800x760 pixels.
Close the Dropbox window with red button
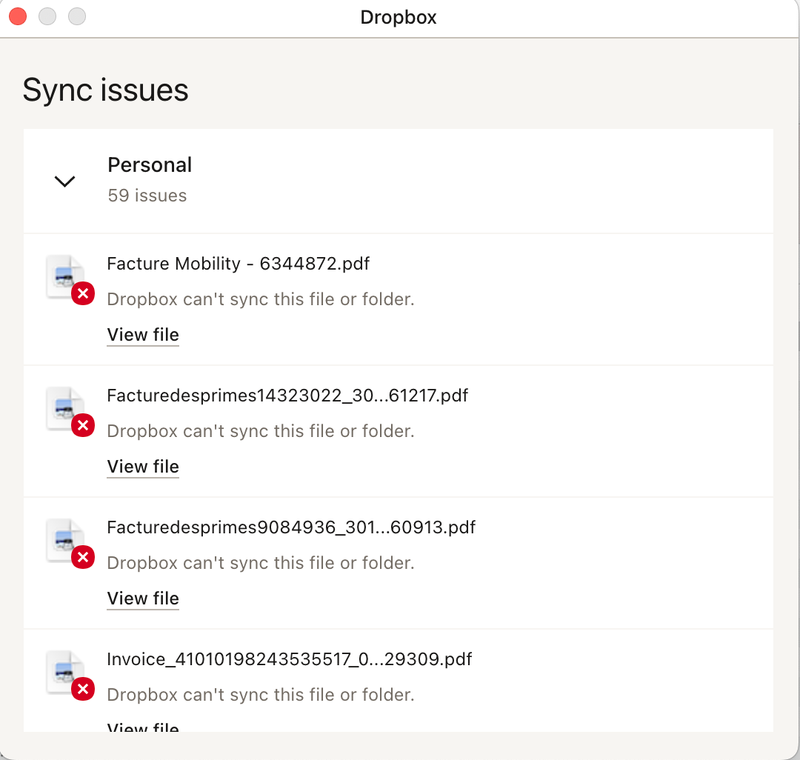(x=18, y=17)
